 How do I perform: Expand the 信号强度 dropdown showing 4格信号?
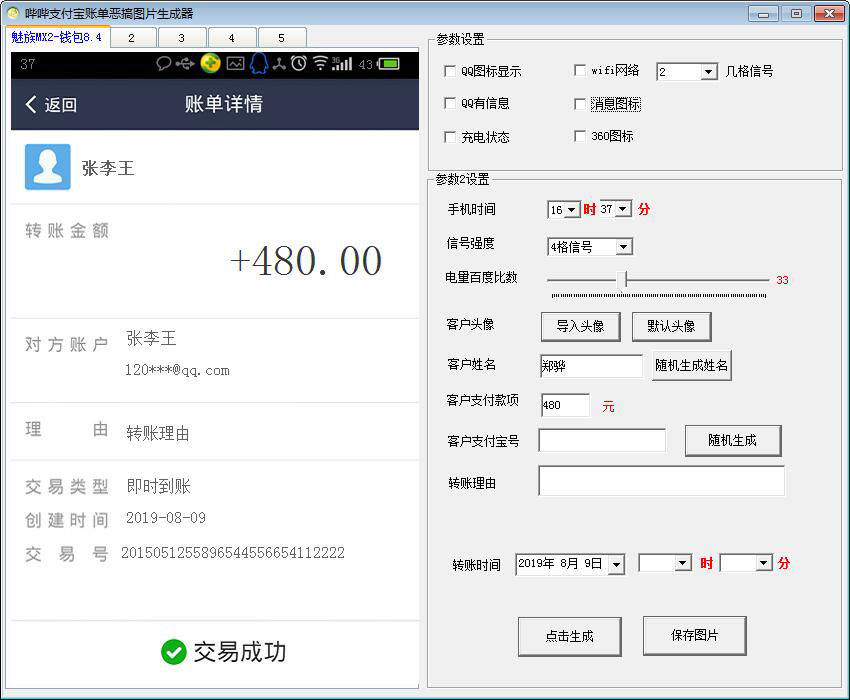click(623, 247)
